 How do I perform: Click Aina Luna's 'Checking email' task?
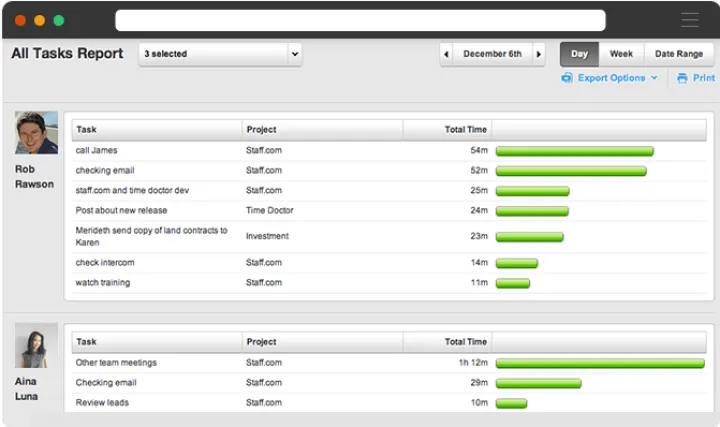coord(106,382)
